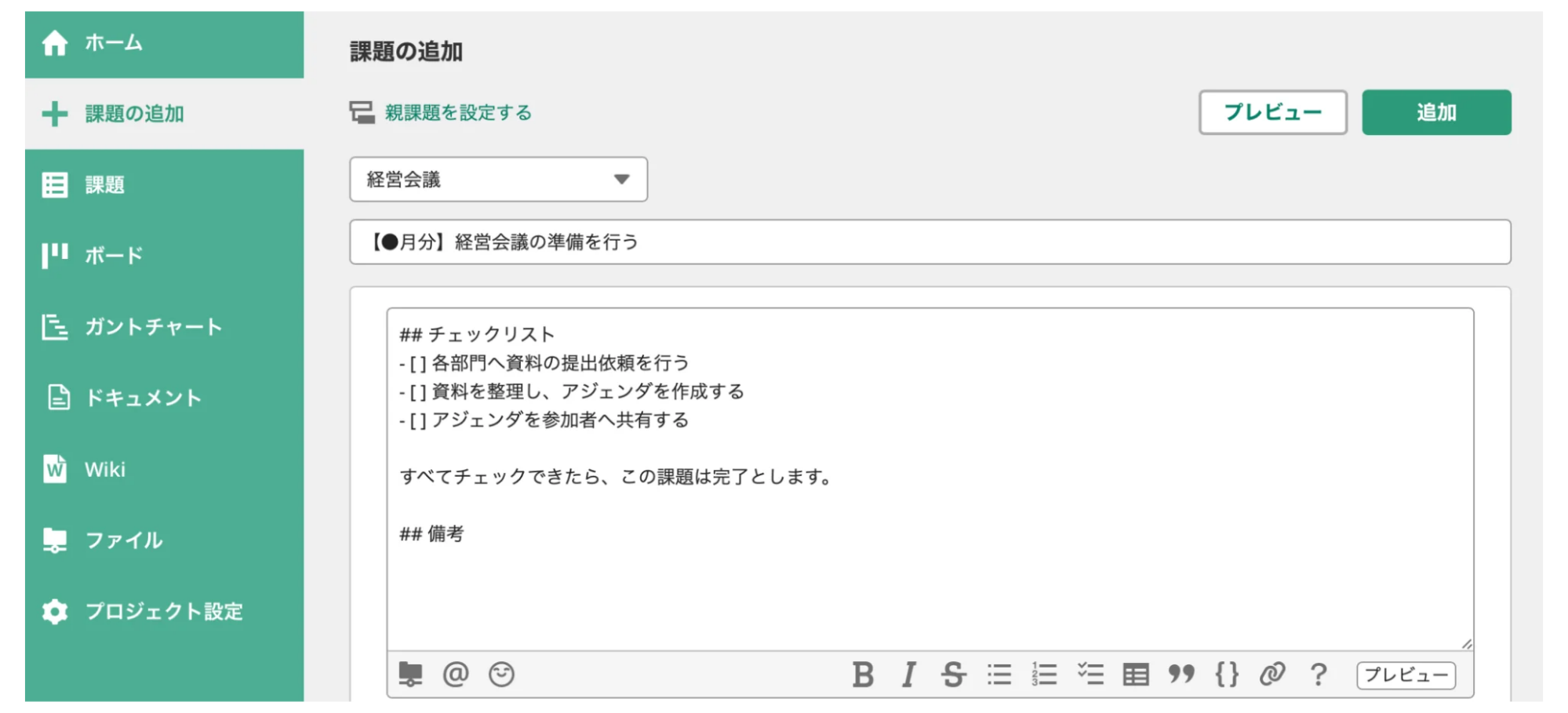This screenshot has width=1568, height=713.
Task: Insert a code block with braces icon
Action: (1227, 675)
